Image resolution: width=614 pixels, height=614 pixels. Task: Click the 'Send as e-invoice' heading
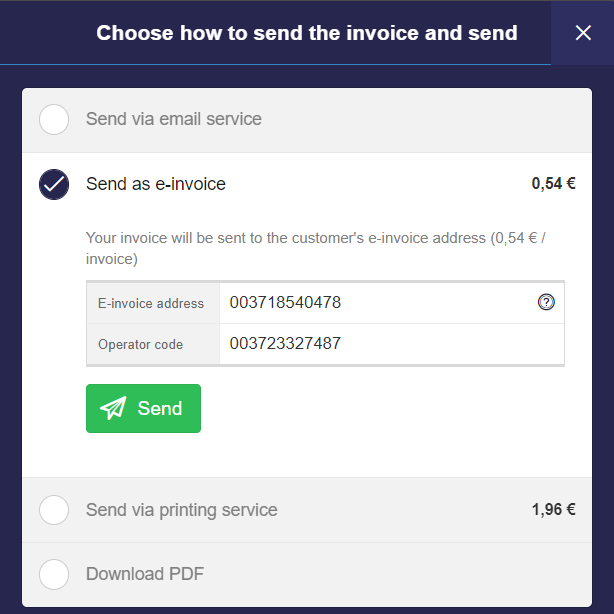(x=156, y=184)
